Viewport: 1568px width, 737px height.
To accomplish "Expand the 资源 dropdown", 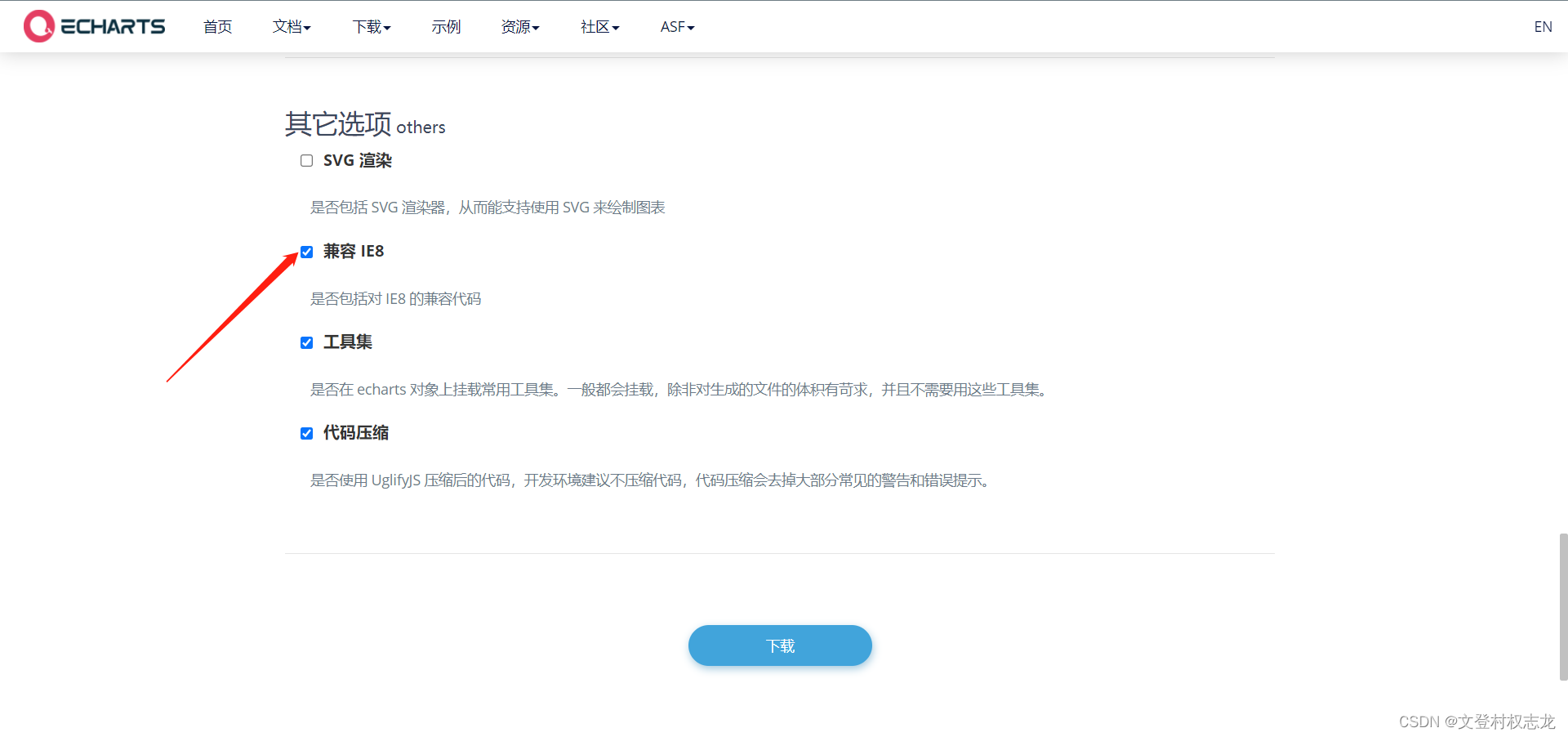I will coord(519,26).
